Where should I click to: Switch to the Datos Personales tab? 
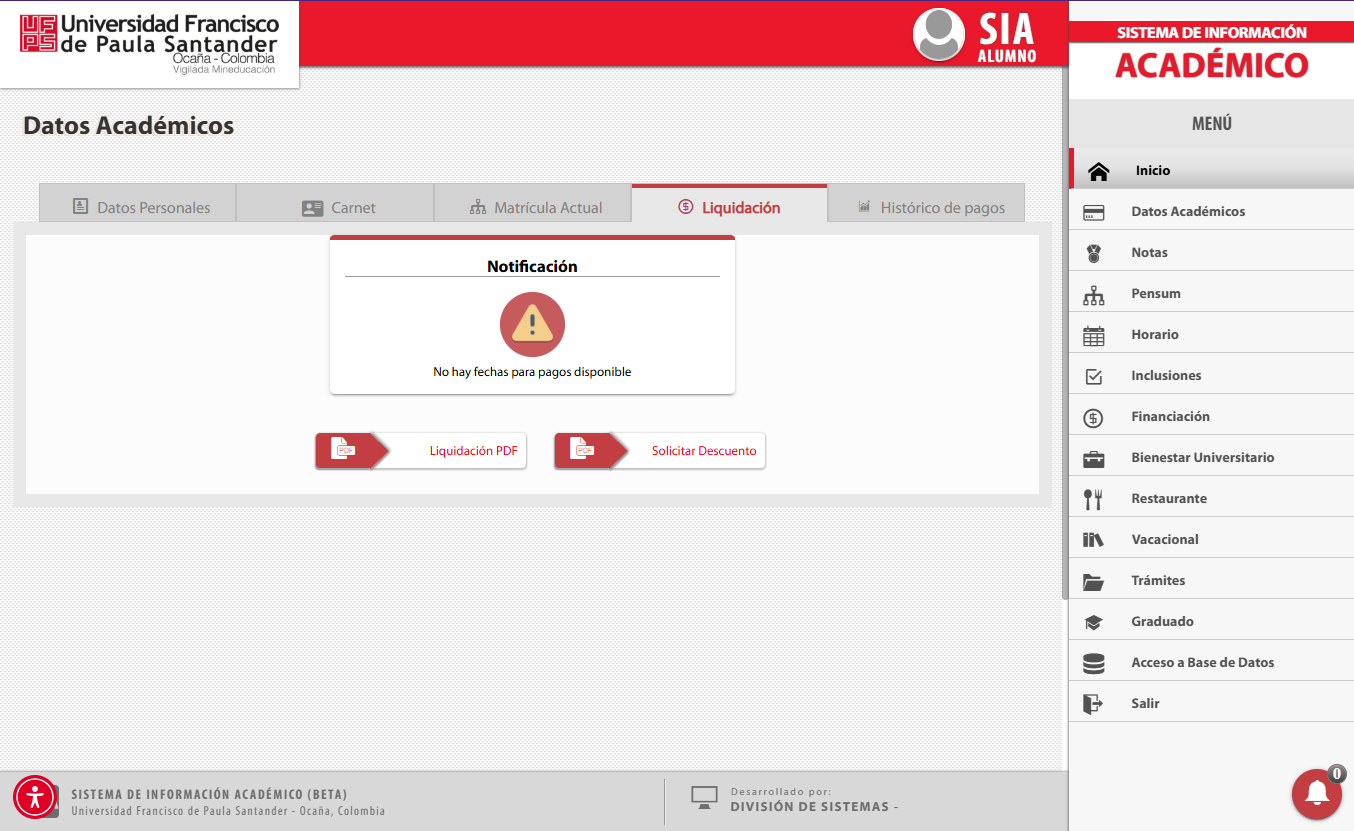[138, 204]
